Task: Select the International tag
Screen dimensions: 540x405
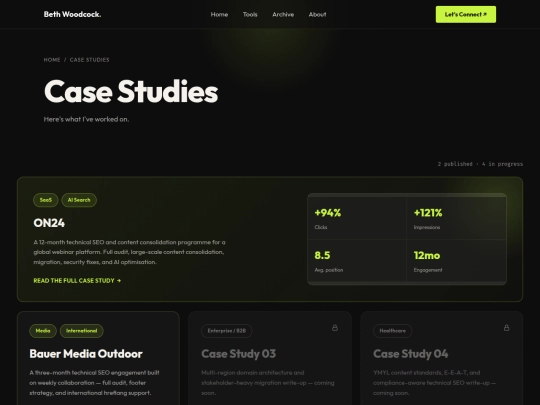Action: pyautogui.click(x=82, y=331)
